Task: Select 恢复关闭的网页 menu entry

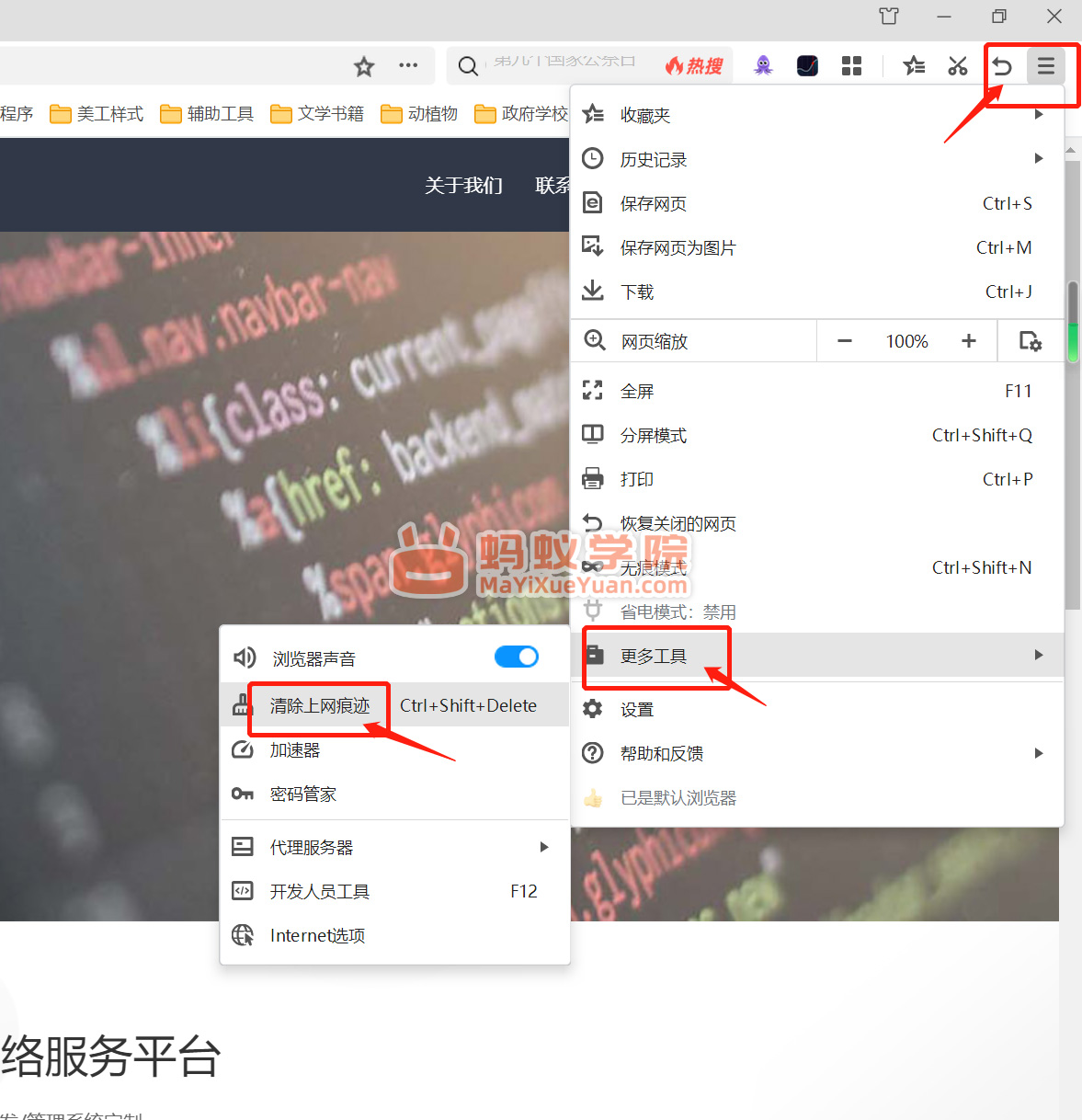Action: 817,523
